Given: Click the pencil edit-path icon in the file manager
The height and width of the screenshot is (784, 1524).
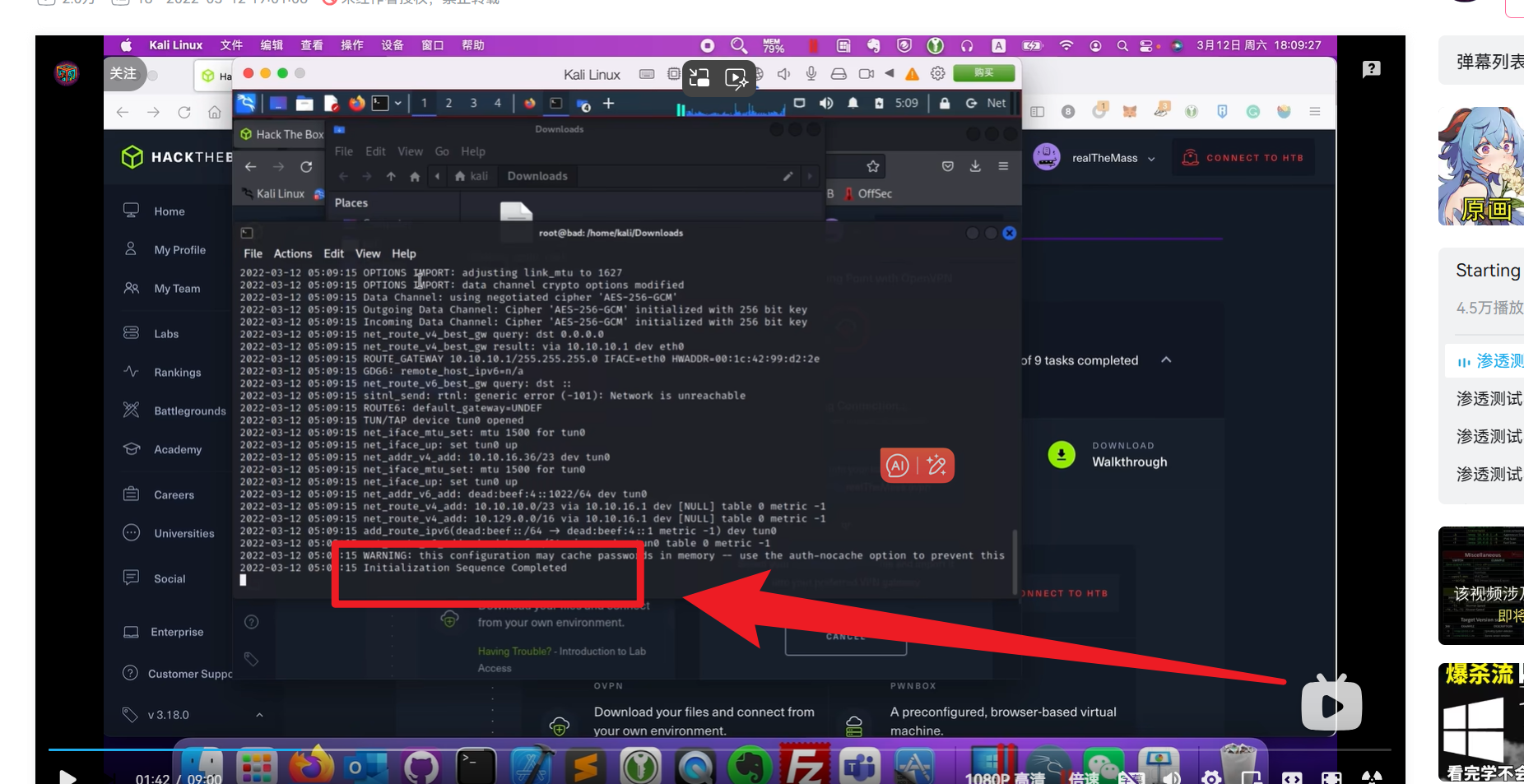Looking at the screenshot, I should pos(788,176).
